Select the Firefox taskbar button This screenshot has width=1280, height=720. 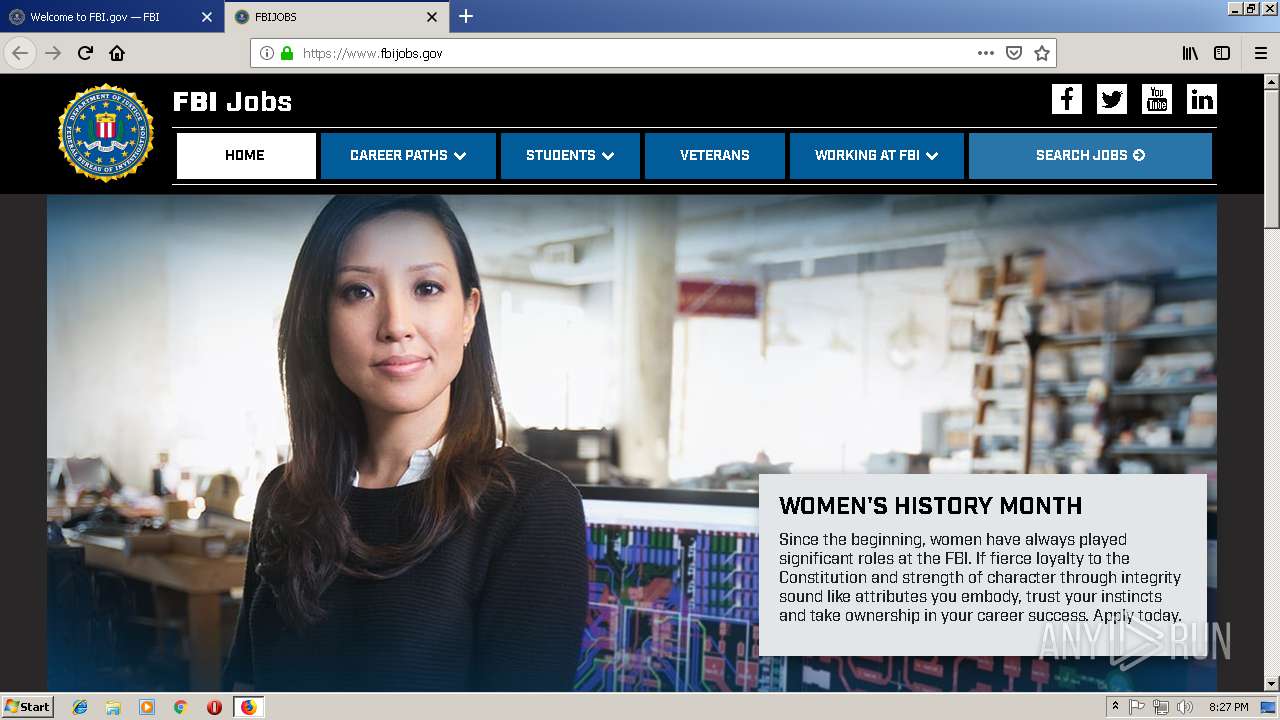coord(248,707)
